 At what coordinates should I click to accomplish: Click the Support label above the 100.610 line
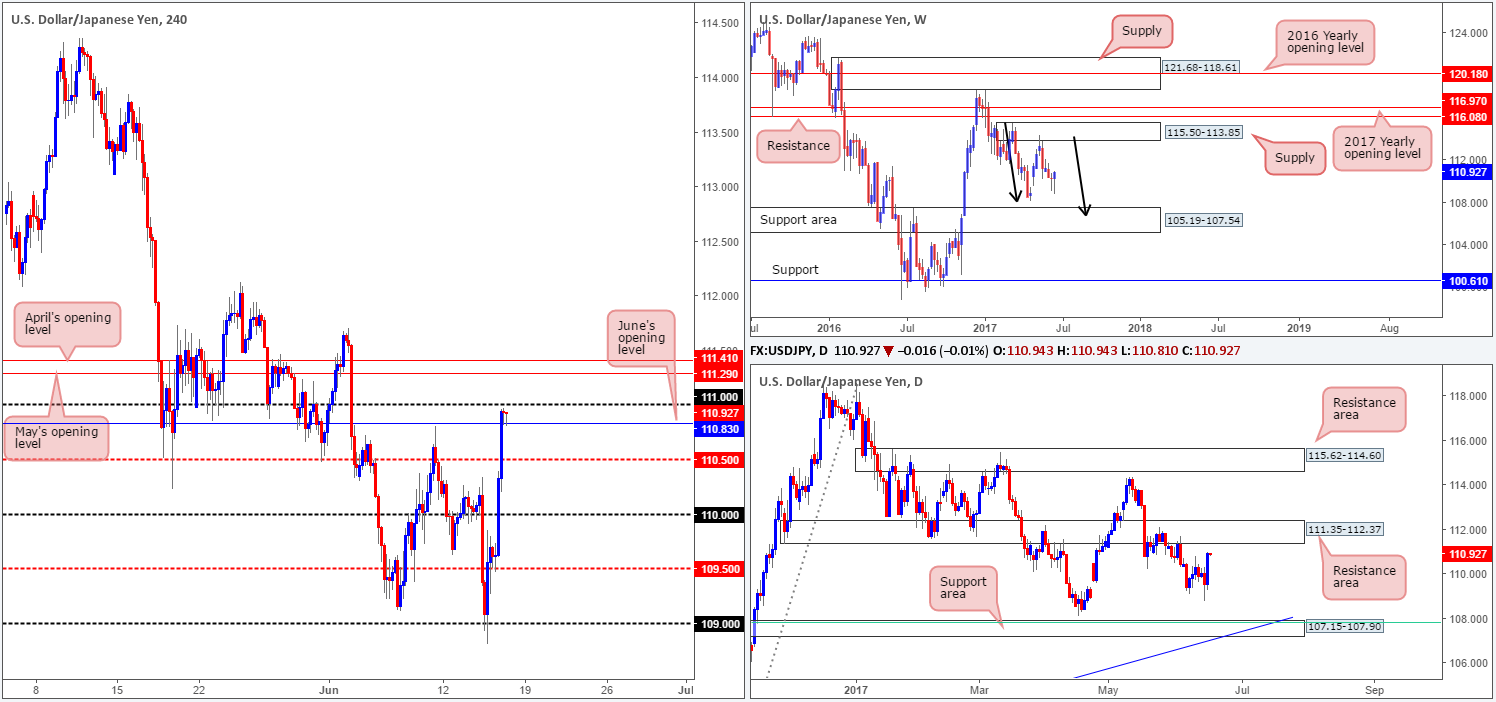click(x=795, y=270)
